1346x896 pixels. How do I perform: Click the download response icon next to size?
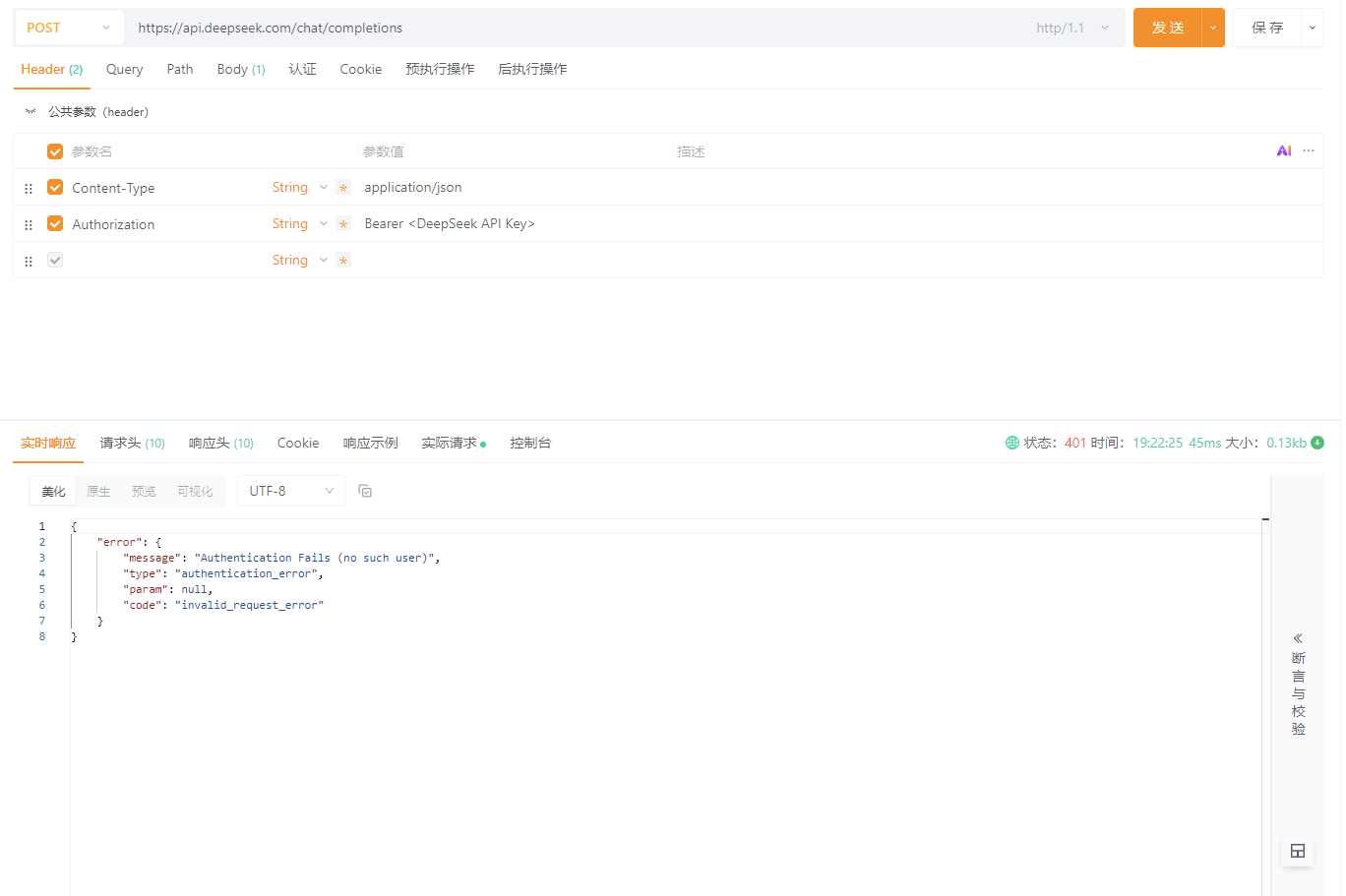pyautogui.click(x=1317, y=443)
